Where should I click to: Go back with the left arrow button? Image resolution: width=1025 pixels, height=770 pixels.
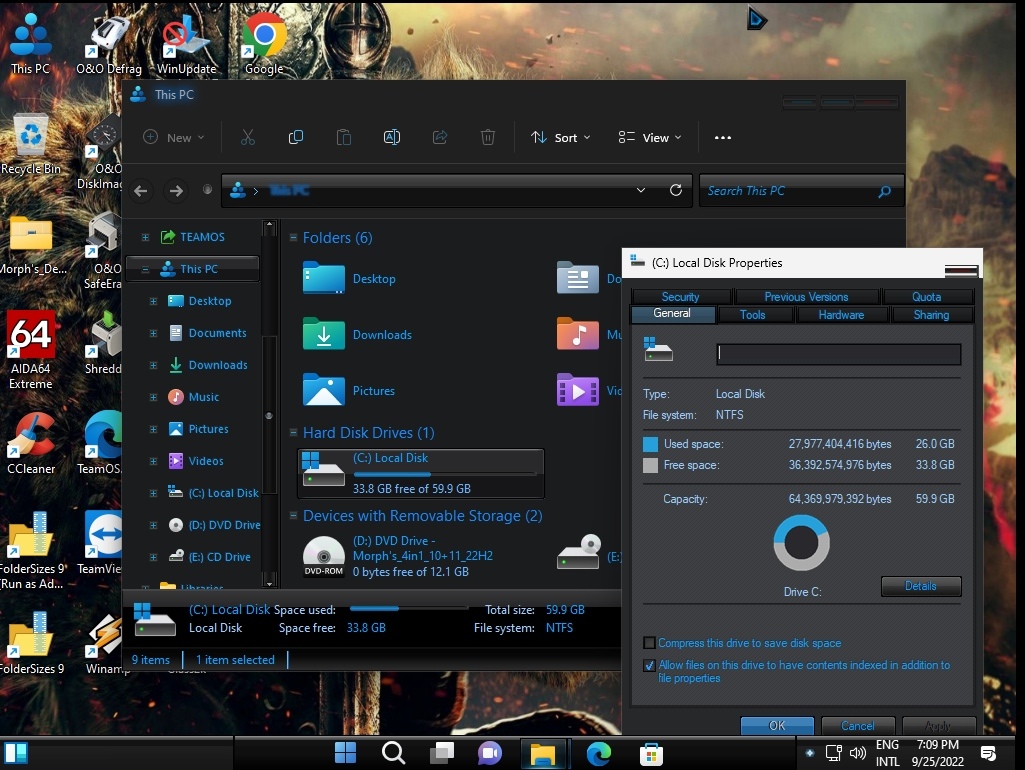point(141,191)
